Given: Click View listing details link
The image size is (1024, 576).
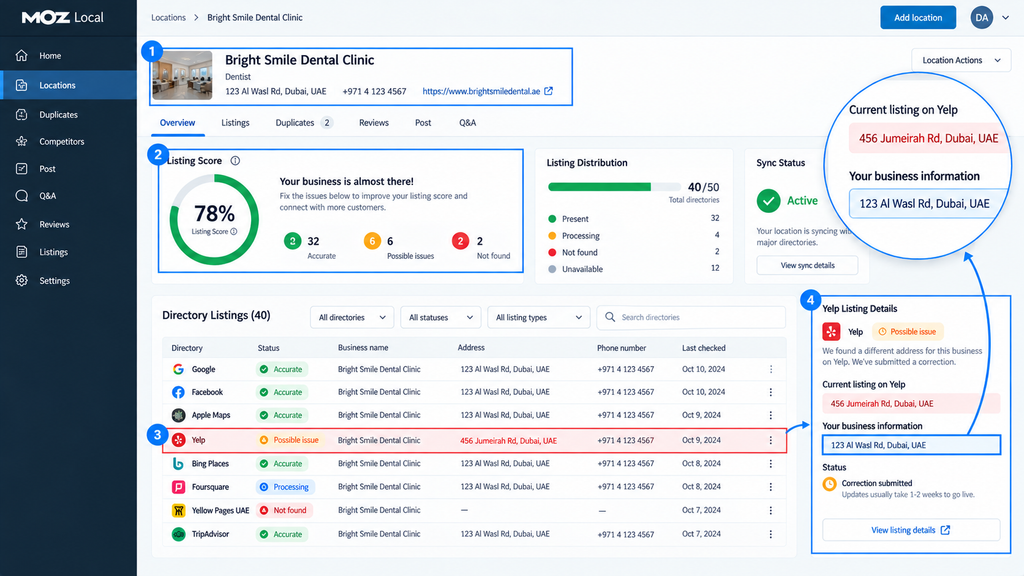Looking at the screenshot, I should pyautogui.click(x=910, y=530).
